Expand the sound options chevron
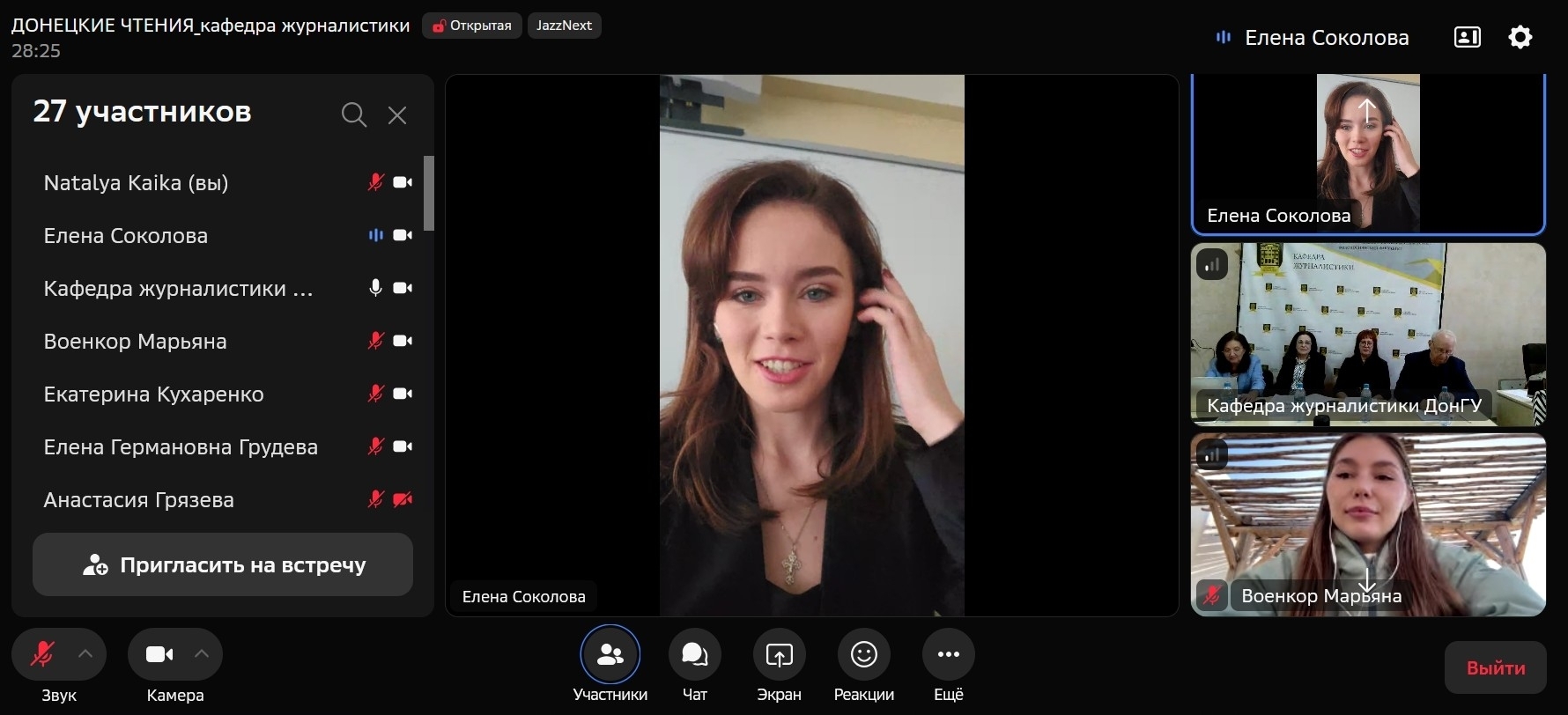This screenshot has width=1568, height=715. (x=85, y=653)
